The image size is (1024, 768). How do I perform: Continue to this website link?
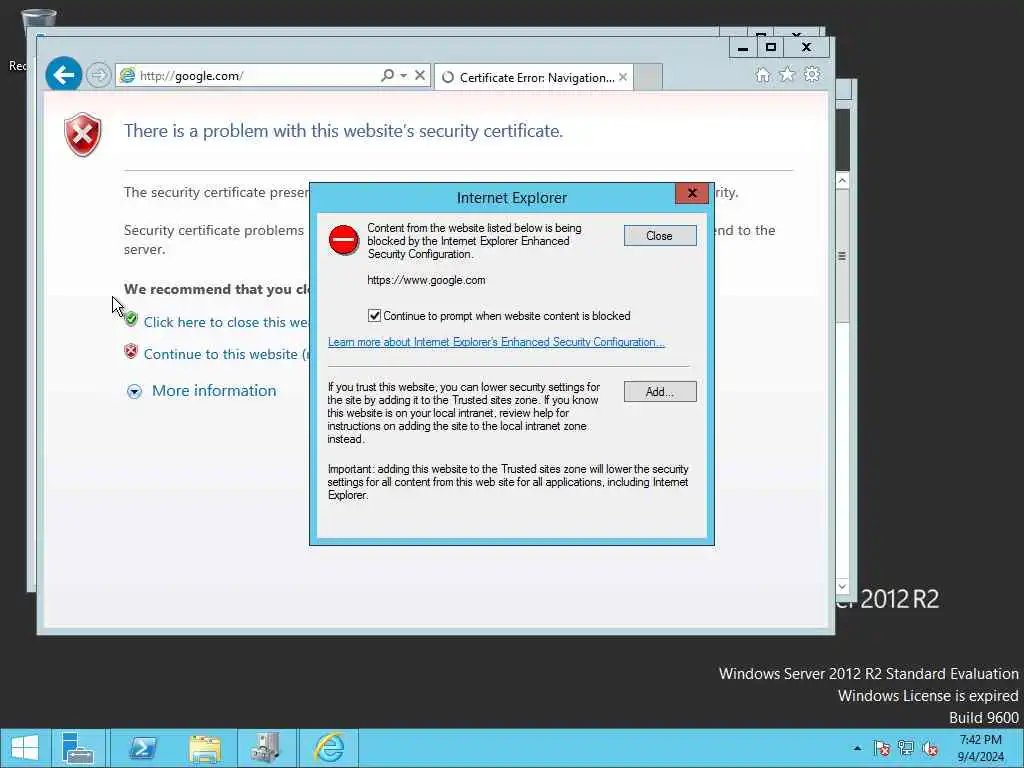pyautogui.click(x=225, y=354)
